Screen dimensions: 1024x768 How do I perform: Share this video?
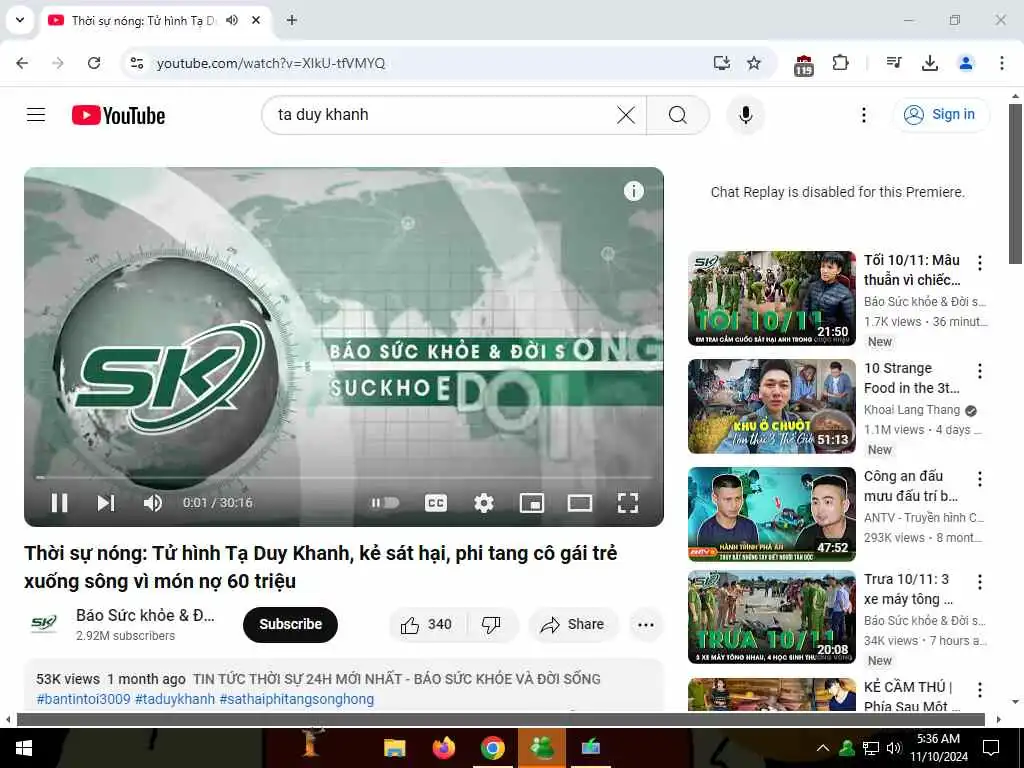pyautogui.click(x=573, y=625)
